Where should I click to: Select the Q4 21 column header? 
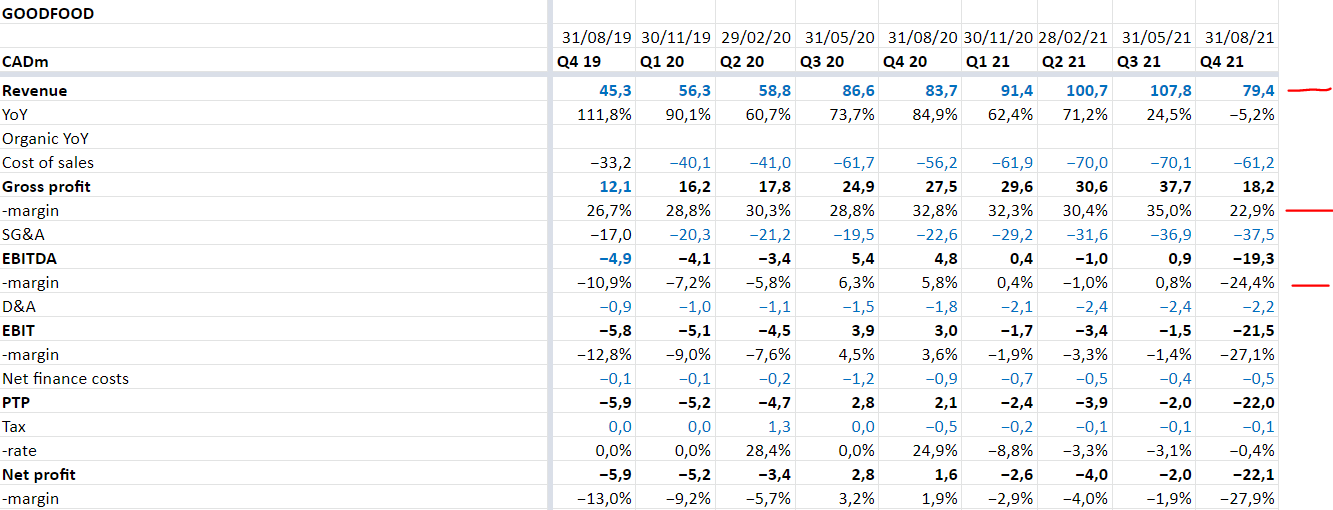pos(1224,62)
